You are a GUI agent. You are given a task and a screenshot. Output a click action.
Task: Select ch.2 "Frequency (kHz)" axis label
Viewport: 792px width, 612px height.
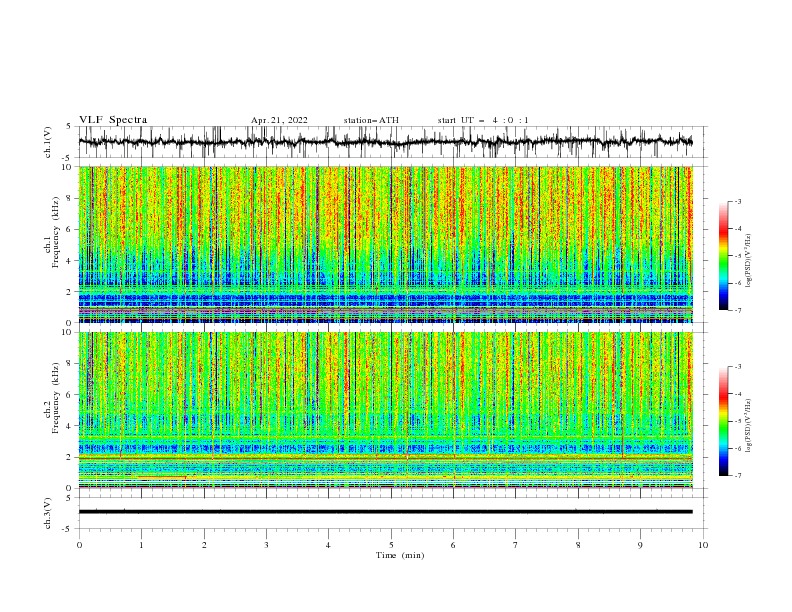55,398
